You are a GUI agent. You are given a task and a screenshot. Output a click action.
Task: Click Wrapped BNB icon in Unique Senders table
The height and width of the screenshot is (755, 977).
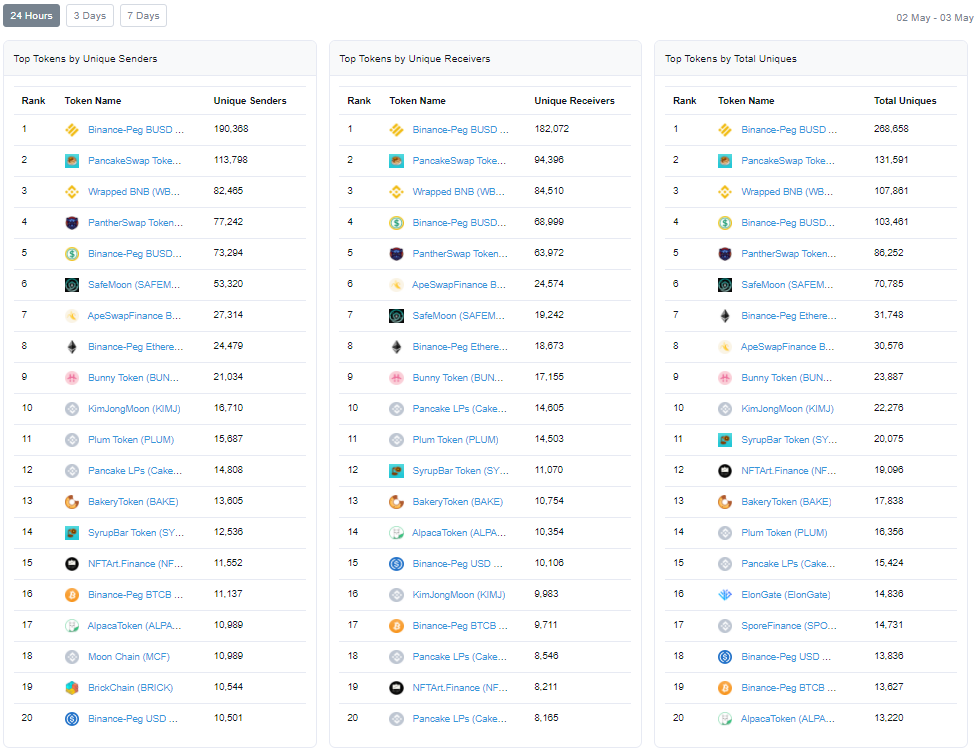[72, 192]
